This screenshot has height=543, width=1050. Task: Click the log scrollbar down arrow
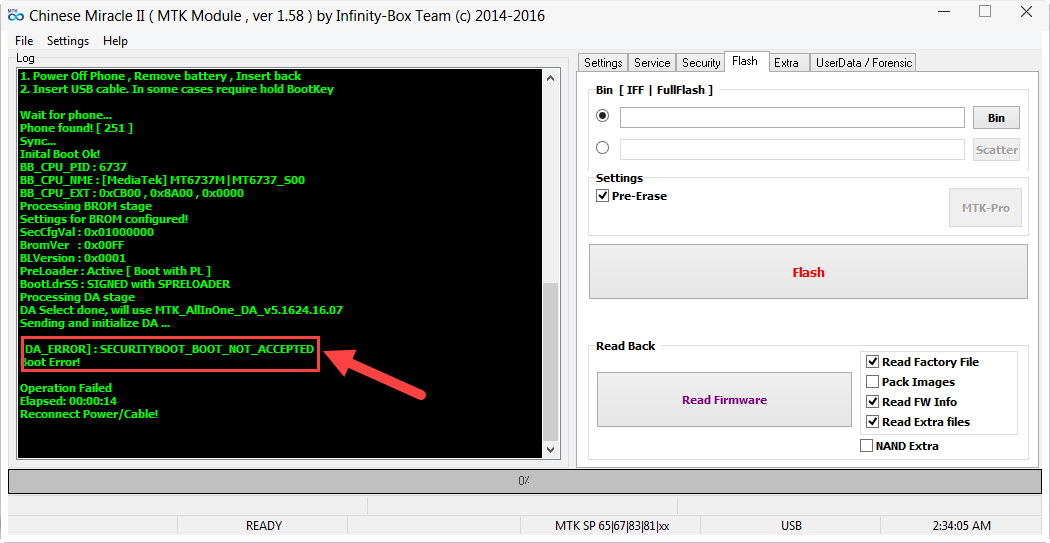point(550,450)
